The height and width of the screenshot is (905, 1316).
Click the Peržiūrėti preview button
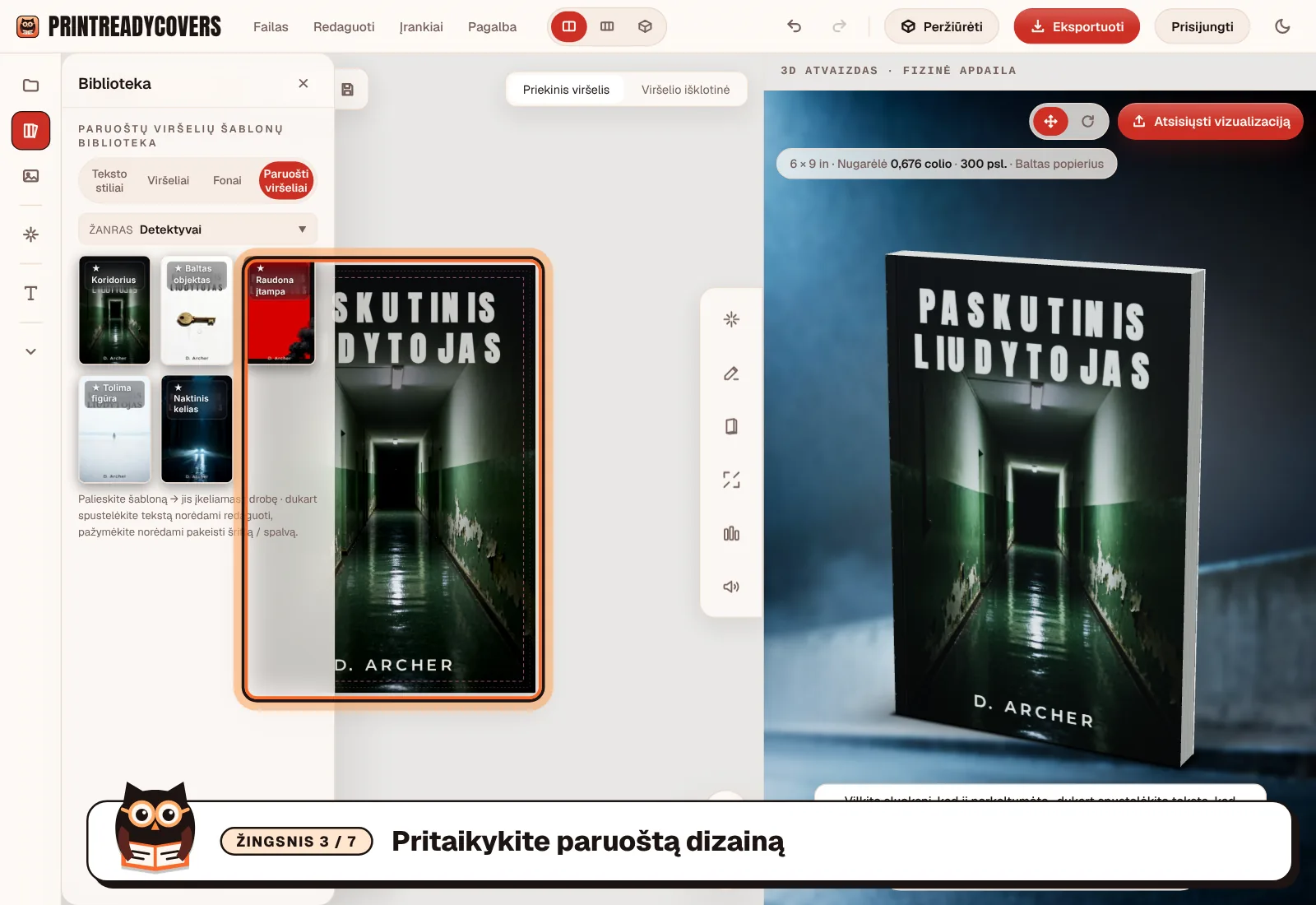pos(942,26)
